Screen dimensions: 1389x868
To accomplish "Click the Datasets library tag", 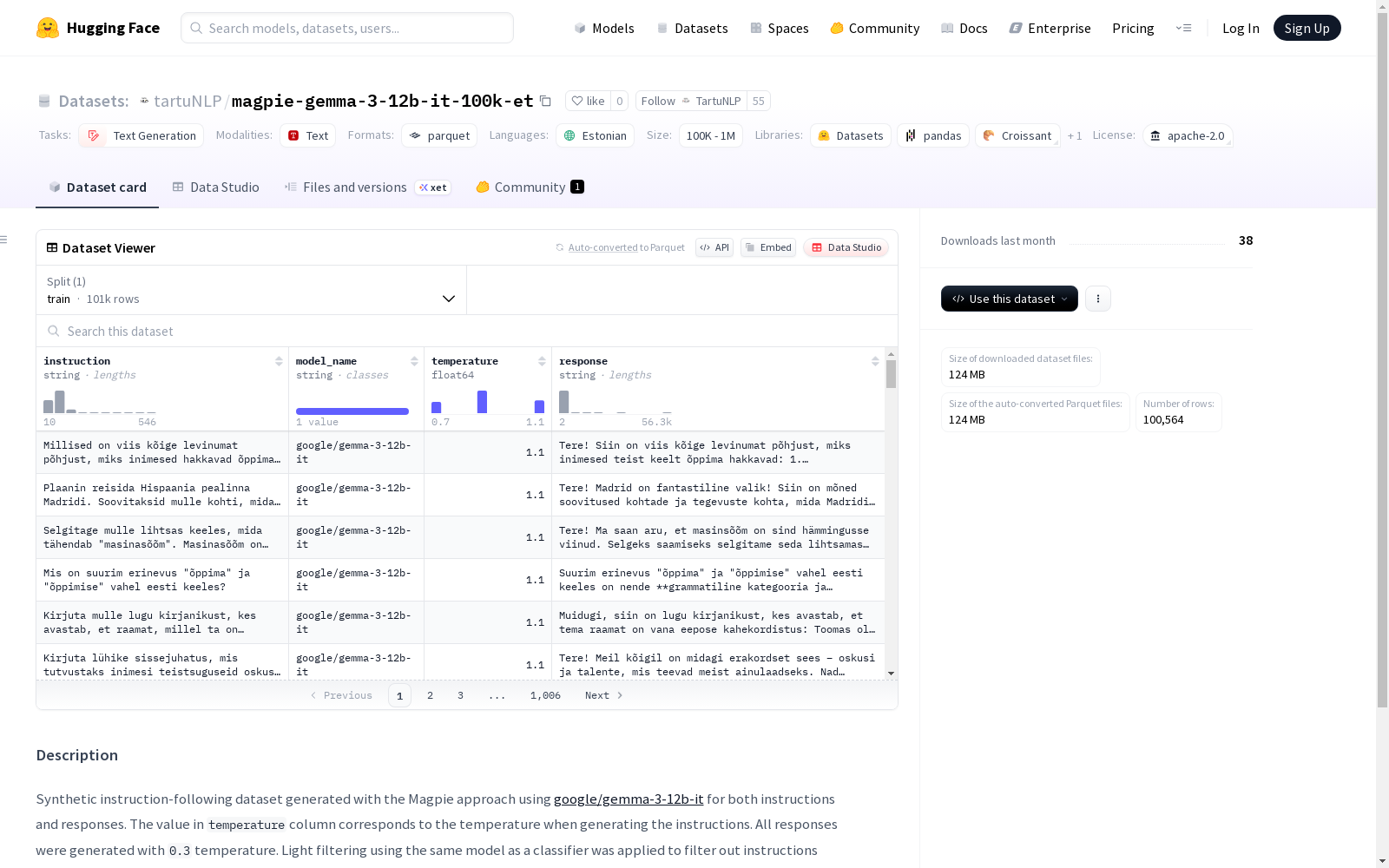I will 851,135.
